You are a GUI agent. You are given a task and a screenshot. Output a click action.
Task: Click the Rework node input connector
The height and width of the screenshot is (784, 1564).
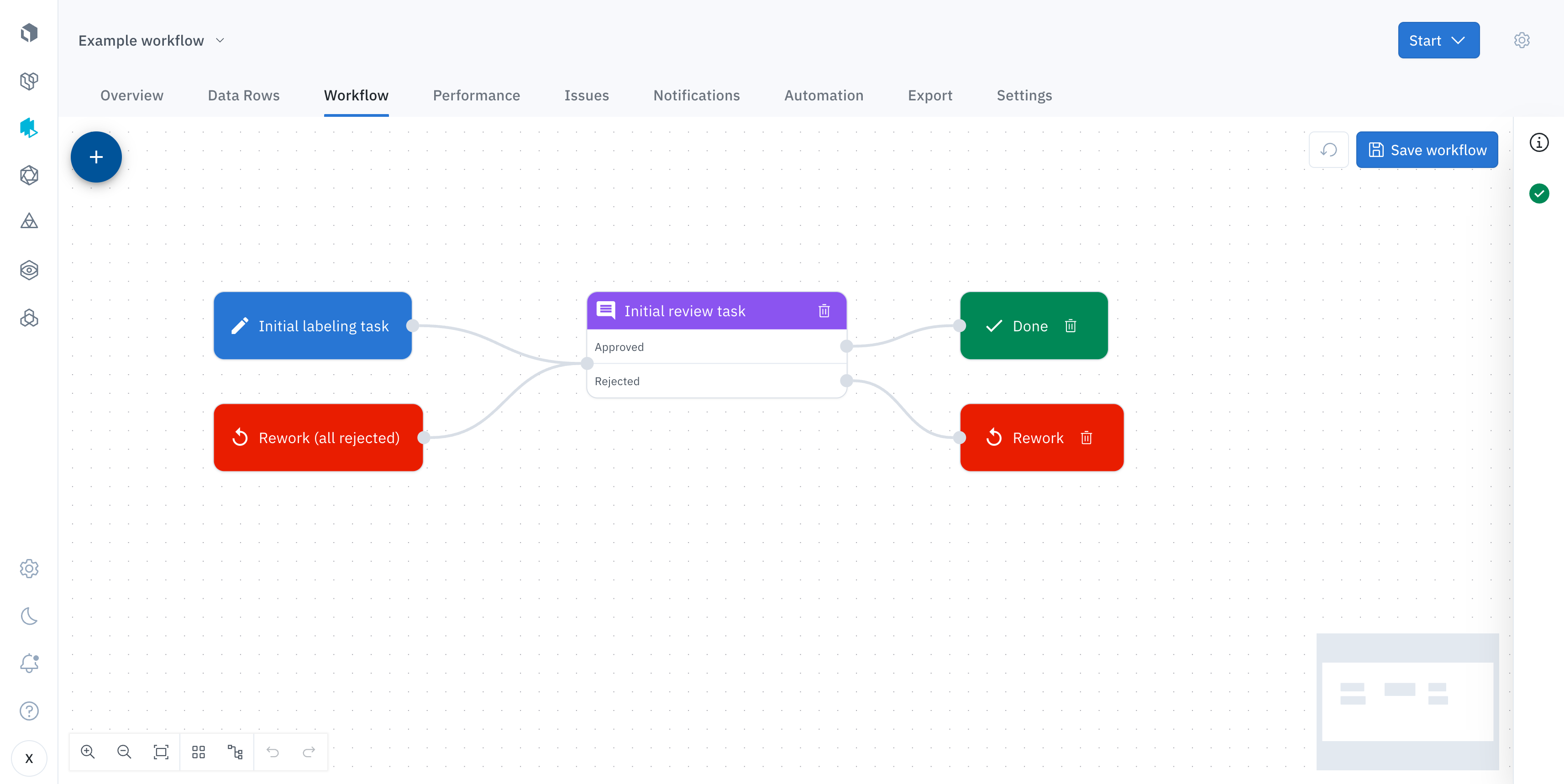960,438
